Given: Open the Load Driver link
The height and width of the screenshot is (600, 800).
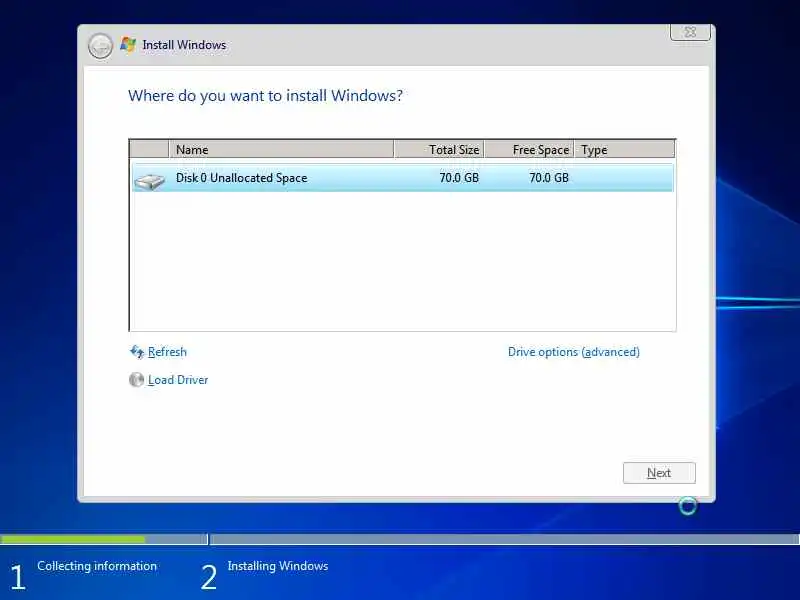Looking at the screenshot, I should [x=178, y=380].
